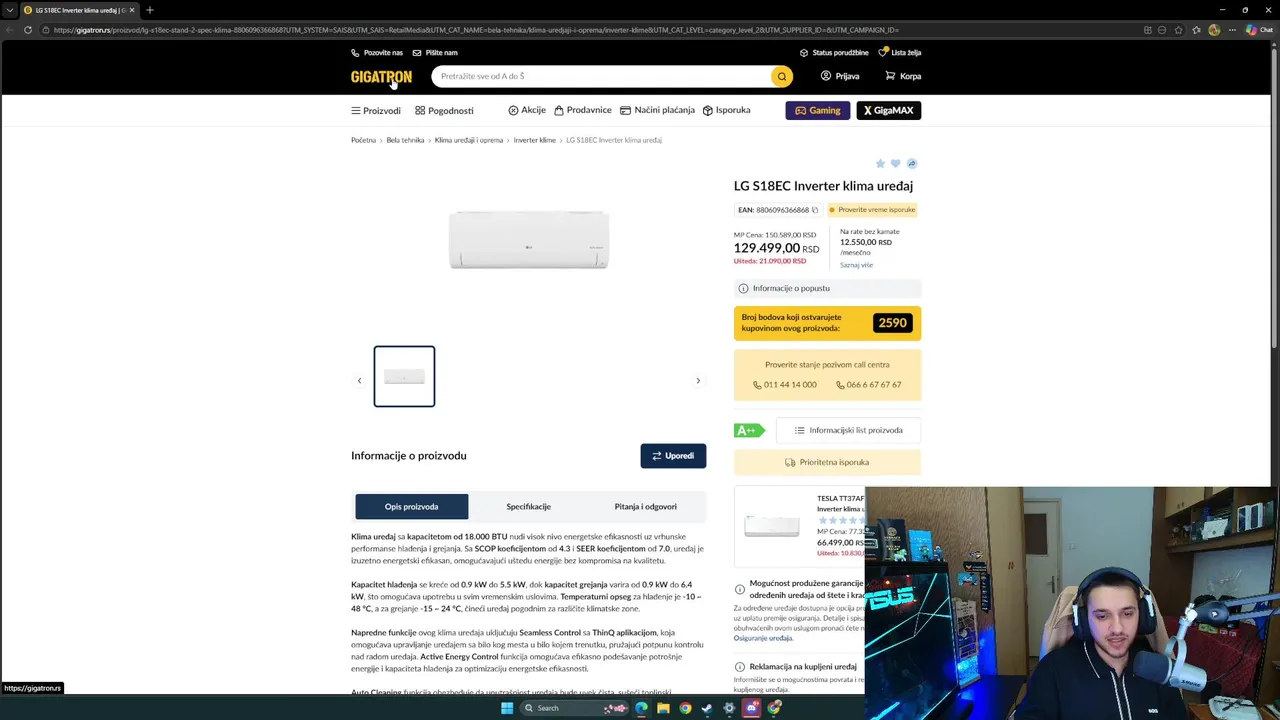
Task: Select Opis proizvoda tab
Action: click(411, 507)
